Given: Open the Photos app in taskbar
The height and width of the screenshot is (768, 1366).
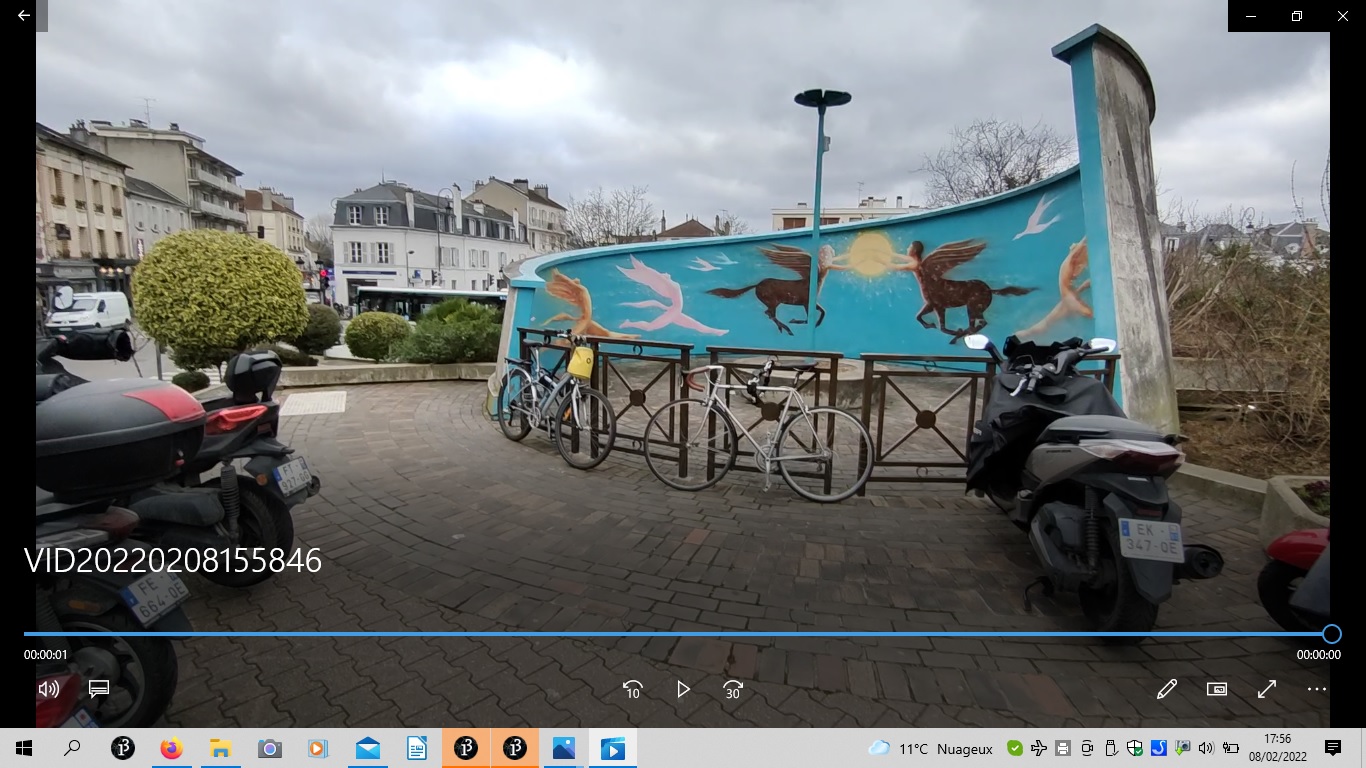Looking at the screenshot, I should point(563,748).
